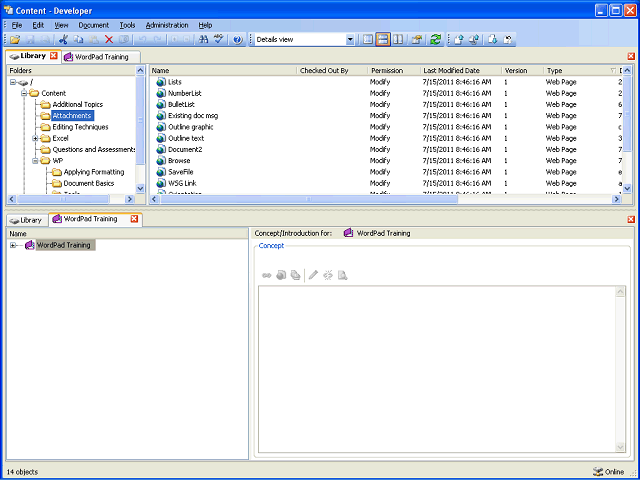Click the broken-link delete icon in Concept pane
Image resolution: width=640 pixels, height=480 pixels.
click(328, 276)
